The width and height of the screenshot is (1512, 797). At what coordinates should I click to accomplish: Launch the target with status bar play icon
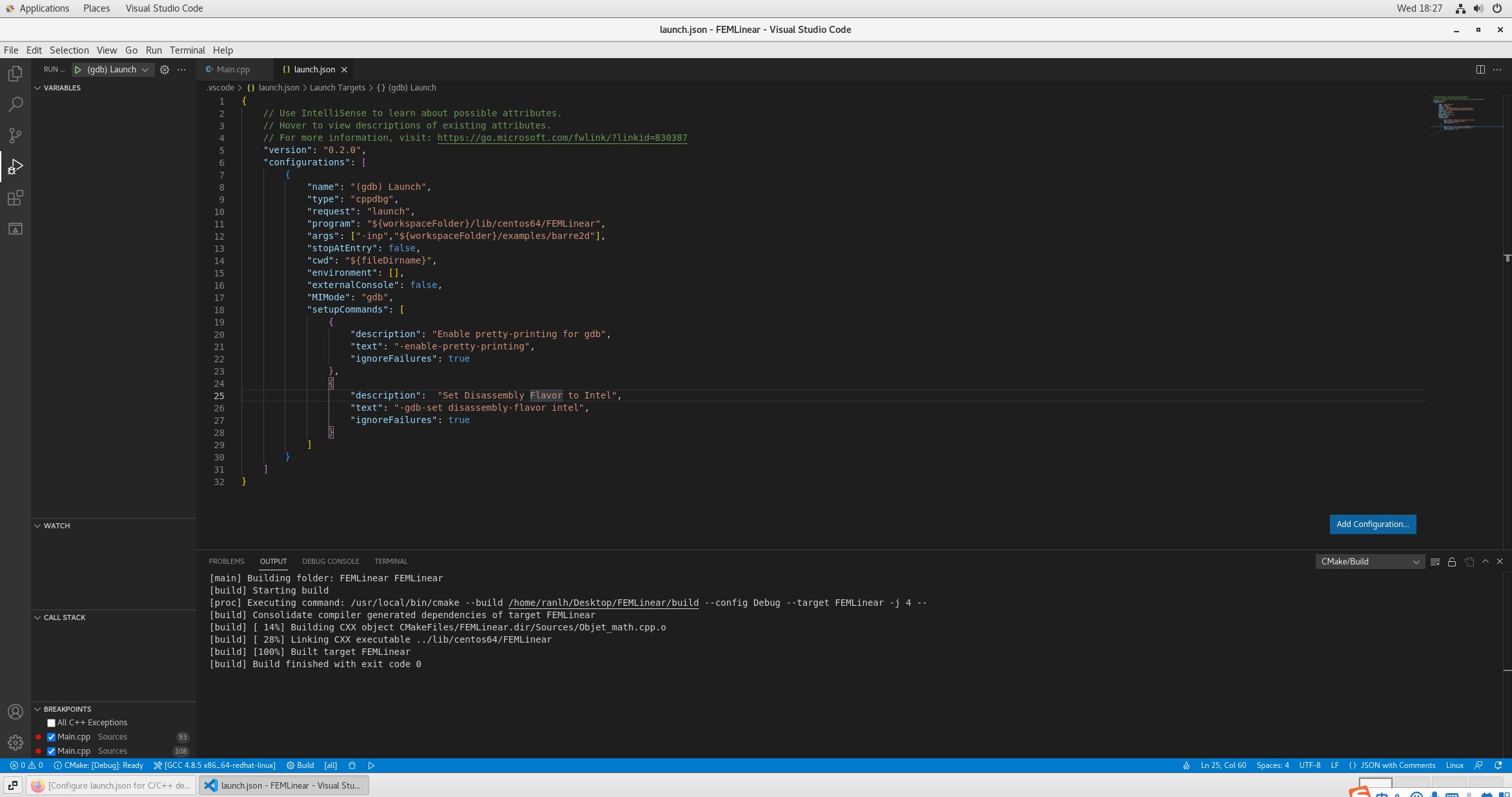(x=371, y=765)
